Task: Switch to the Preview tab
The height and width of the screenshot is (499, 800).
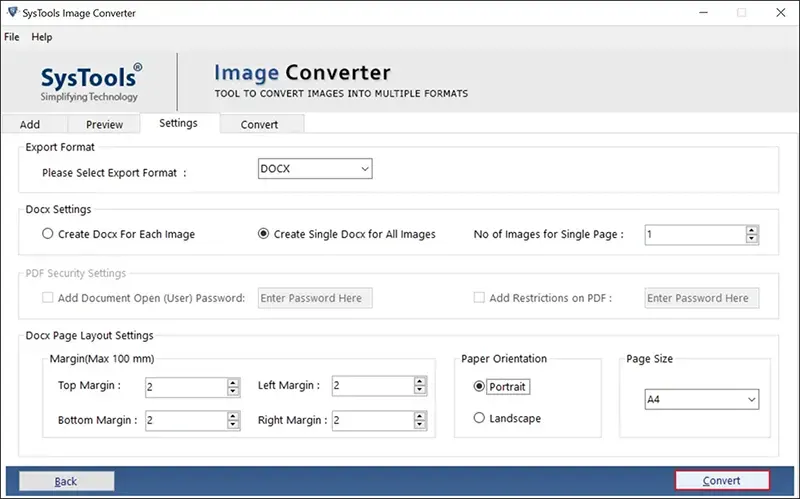Action: [x=104, y=124]
